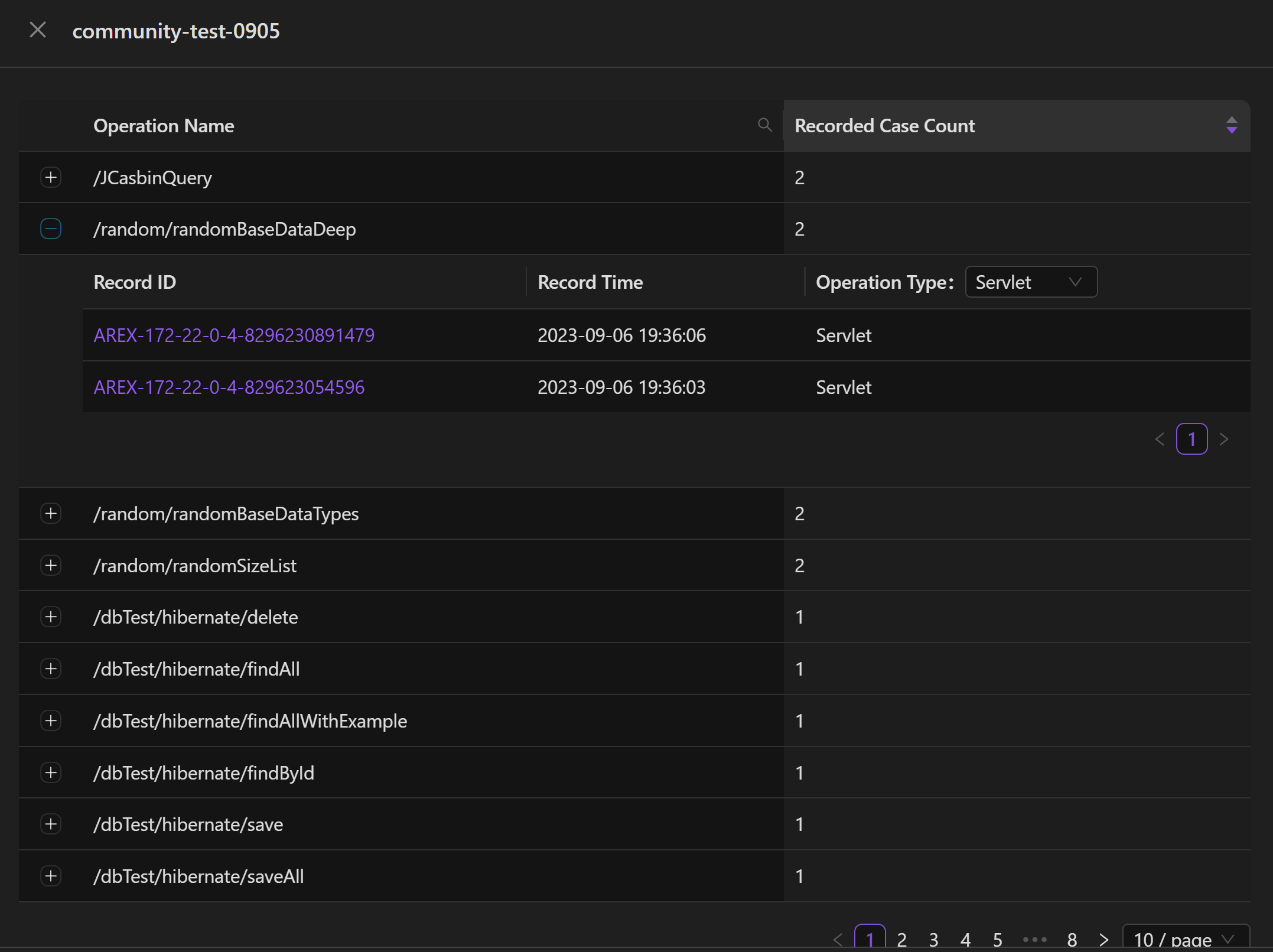Select the /dbTest/hibernate/delete operation name
Screen dimensions: 1273x952
[x=196, y=617]
